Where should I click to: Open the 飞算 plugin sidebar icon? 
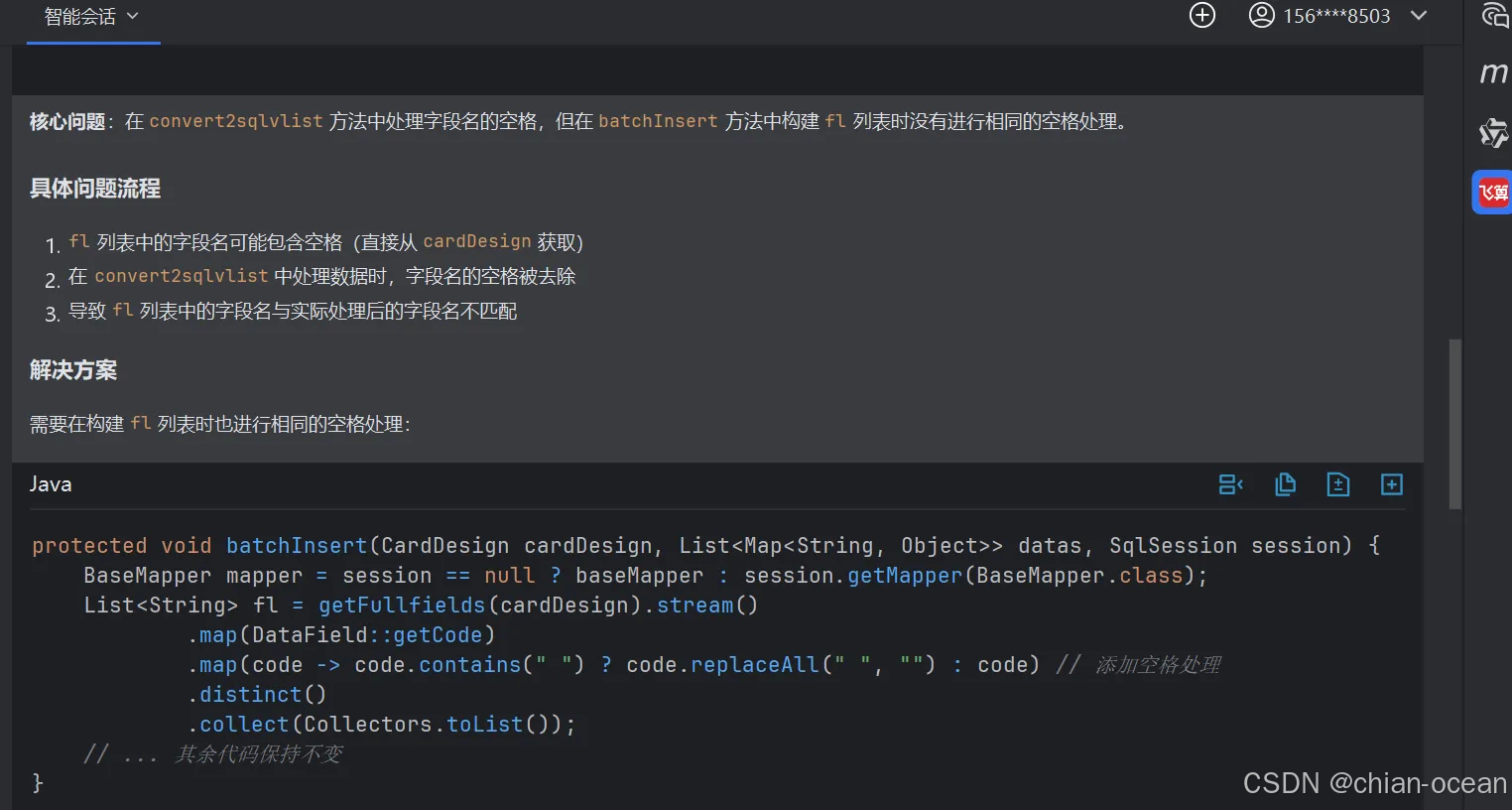[1493, 192]
